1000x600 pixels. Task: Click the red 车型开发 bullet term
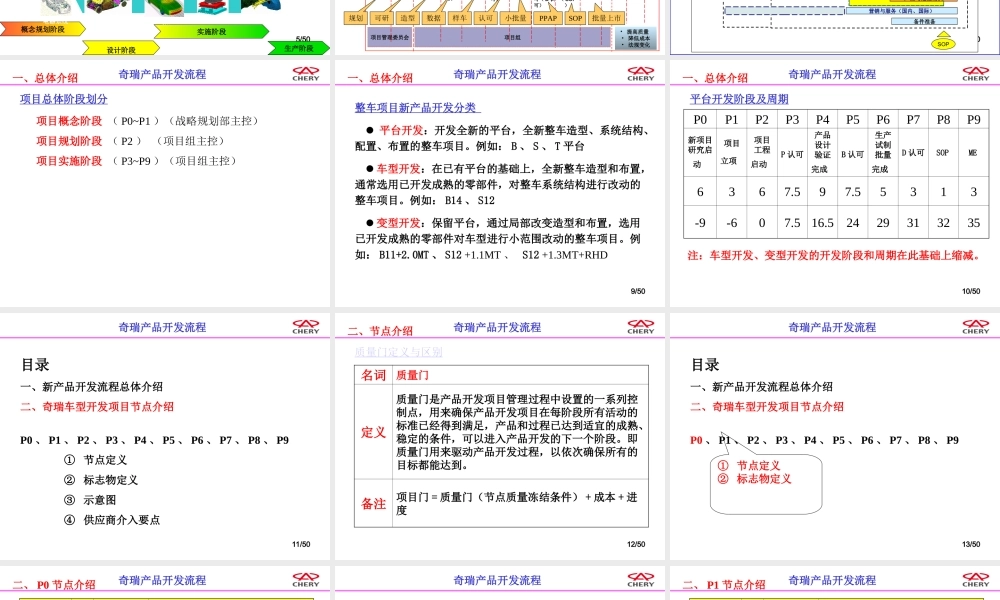click(x=398, y=169)
